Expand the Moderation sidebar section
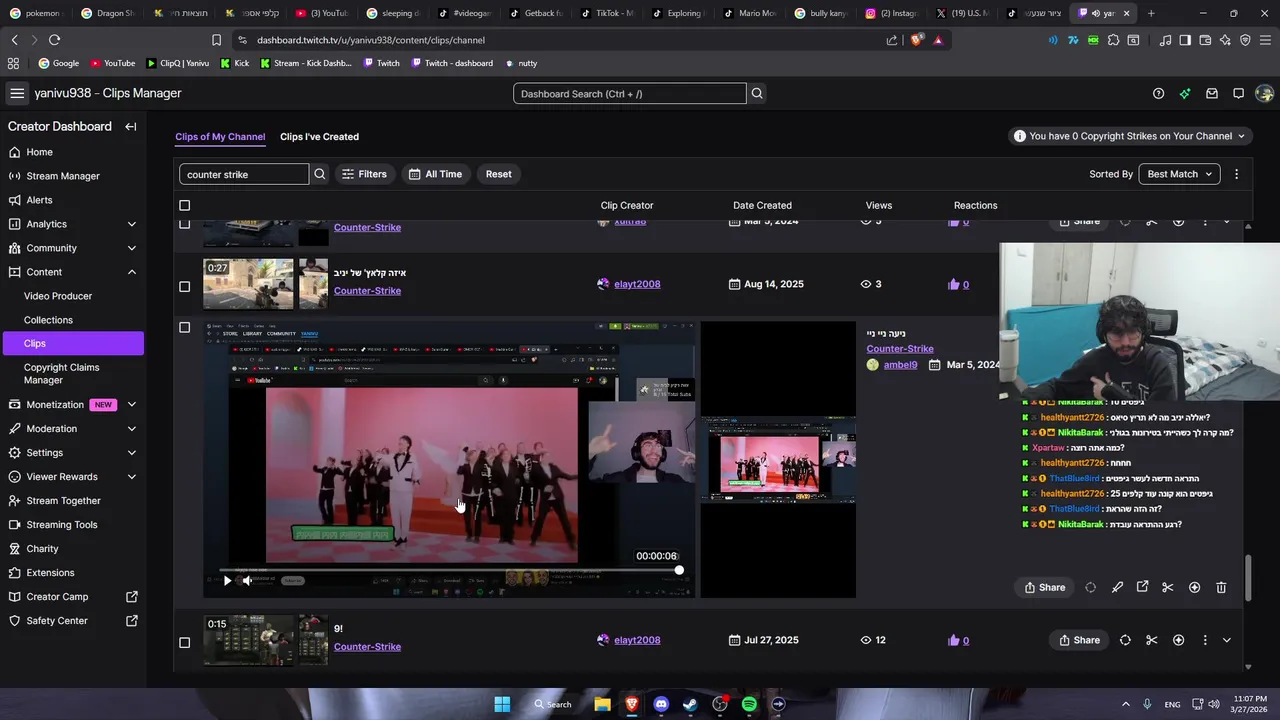 (x=131, y=429)
